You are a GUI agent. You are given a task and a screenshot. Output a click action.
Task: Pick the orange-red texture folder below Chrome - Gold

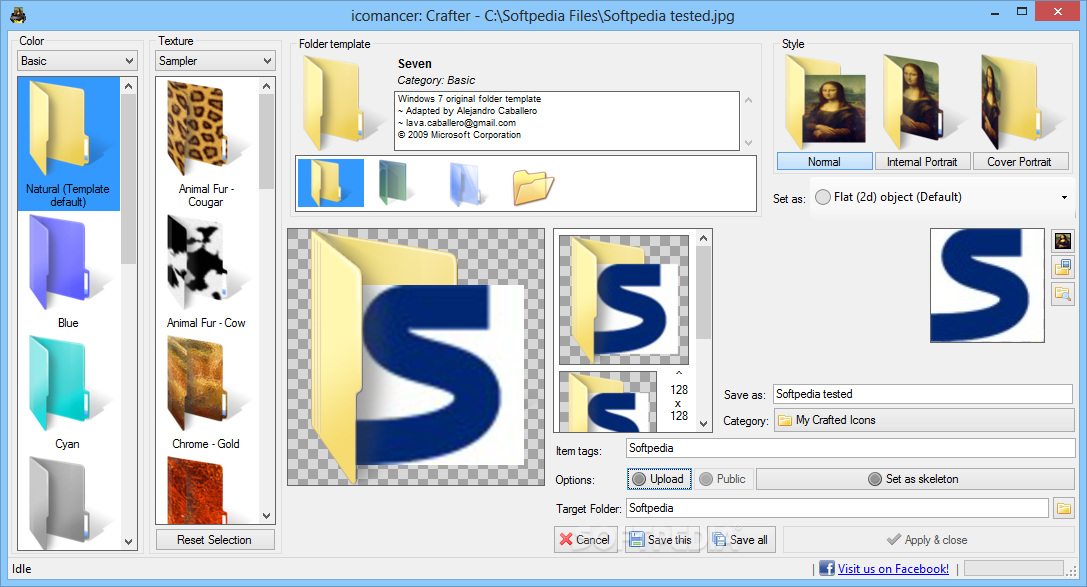[x=207, y=489]
